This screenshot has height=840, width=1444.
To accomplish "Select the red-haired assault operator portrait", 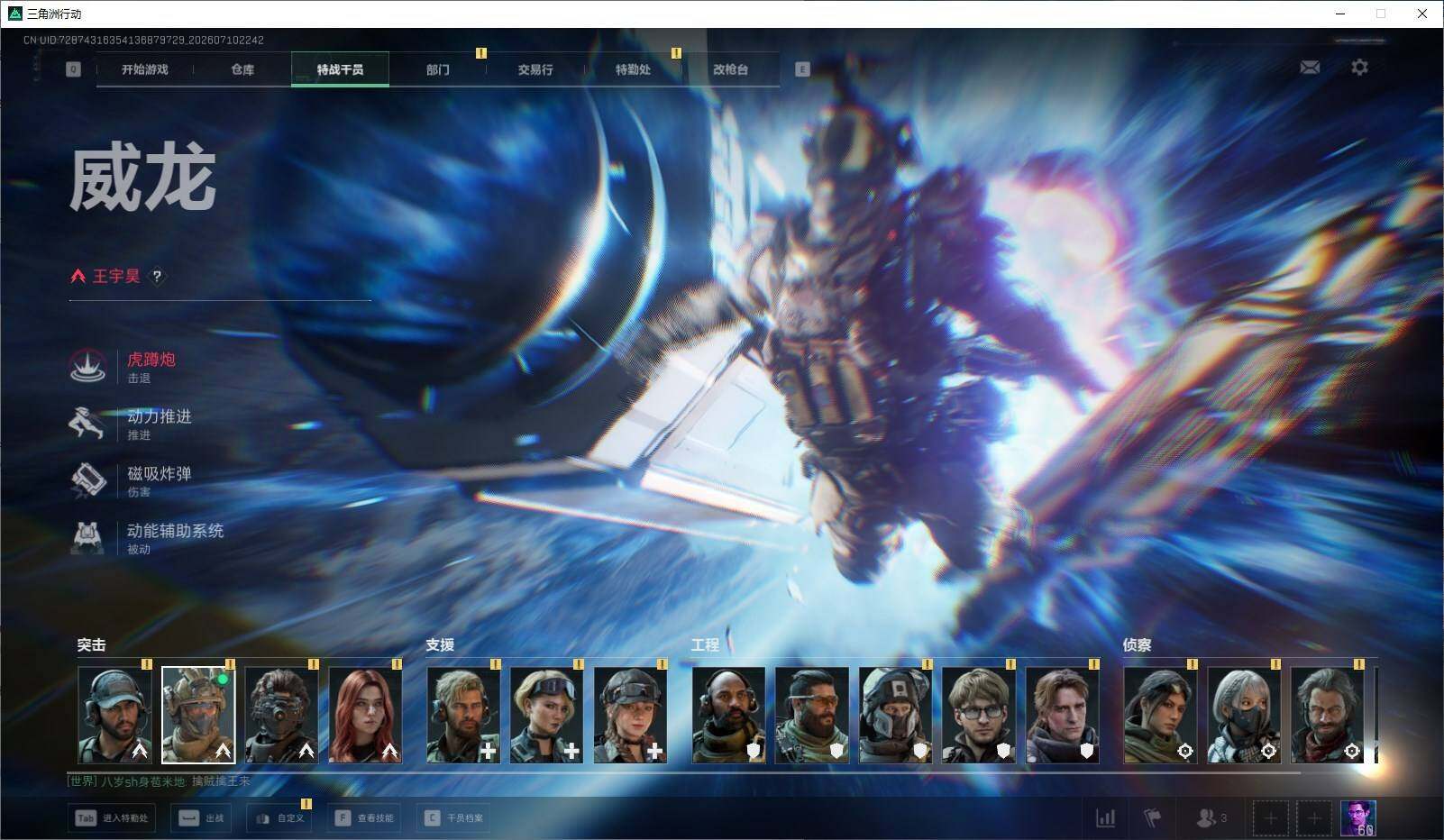I will click(x=365, y=715).
